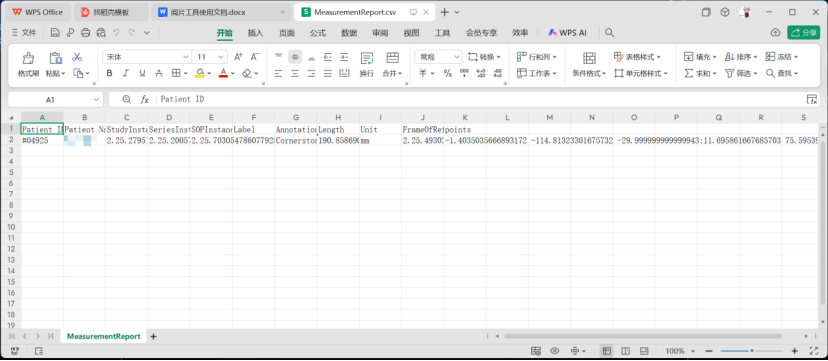Open the WPS AI button
The height and width of the screenshot is (361, 828).
pyautogui.click(x=567, y=33)
